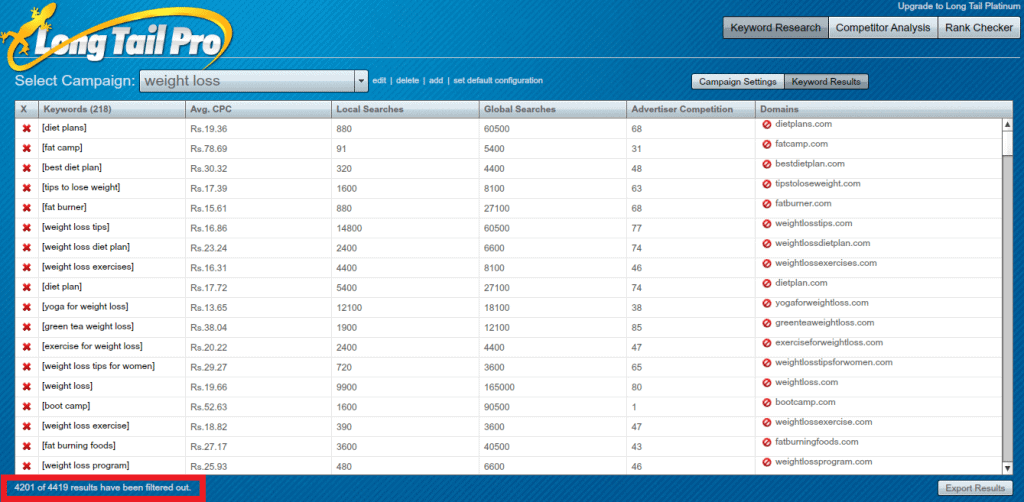Click the delete campaign link
This screenshot has height=502, width=1024.
408,81
